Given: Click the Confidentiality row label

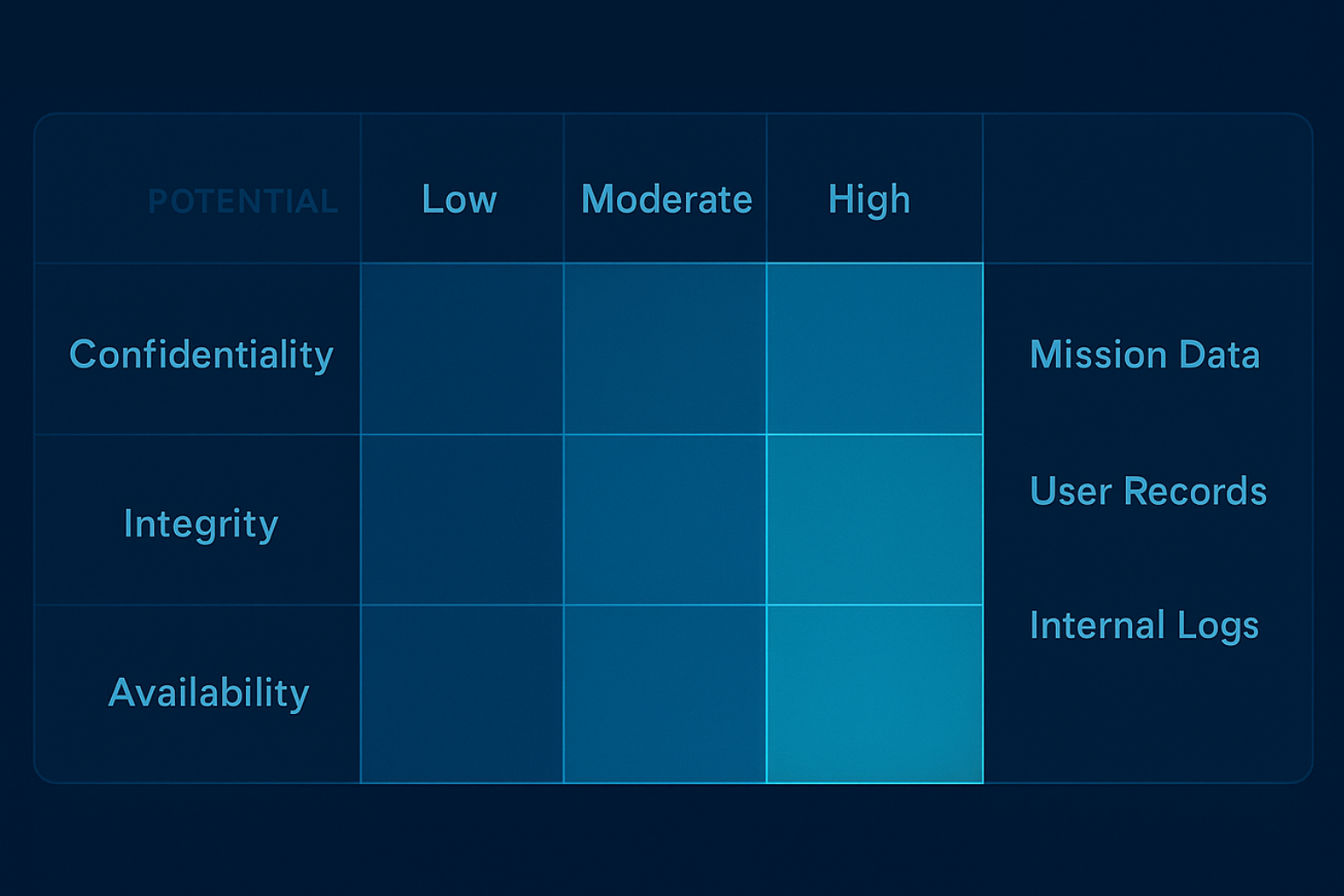Looking at the screenshot, I should [x=201, y=354].
